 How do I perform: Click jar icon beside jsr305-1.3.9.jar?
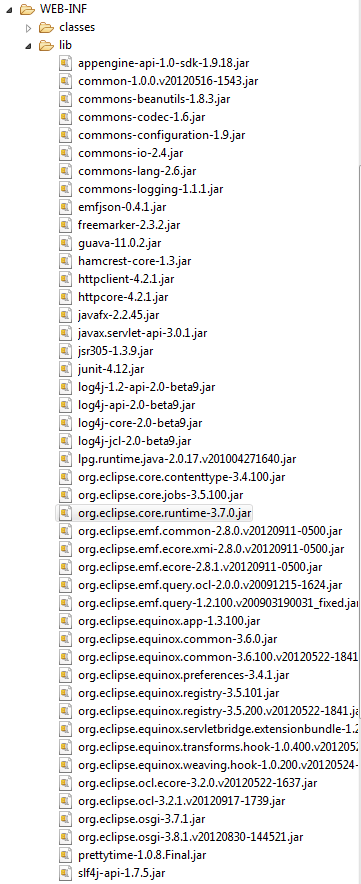pos(65,351)
